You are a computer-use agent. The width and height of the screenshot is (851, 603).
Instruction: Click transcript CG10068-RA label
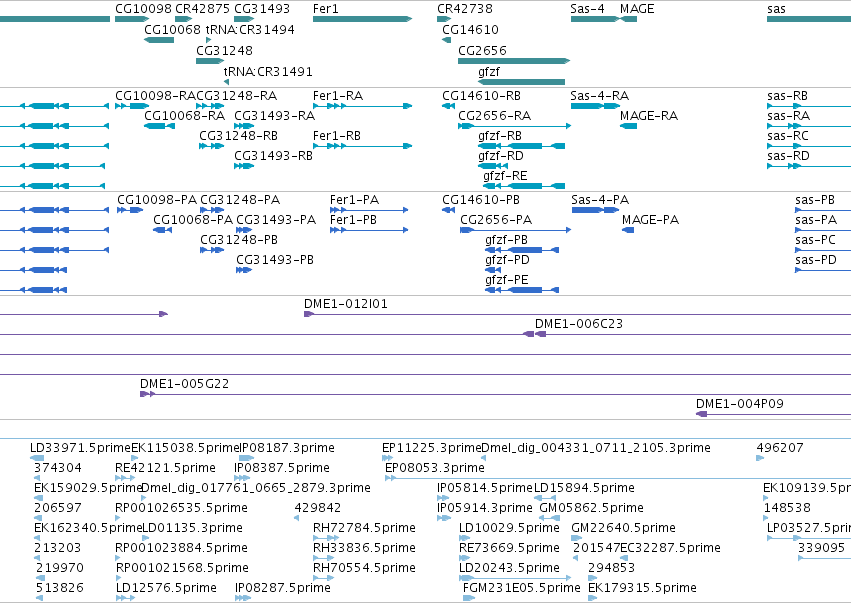click(x=185, y=116)
